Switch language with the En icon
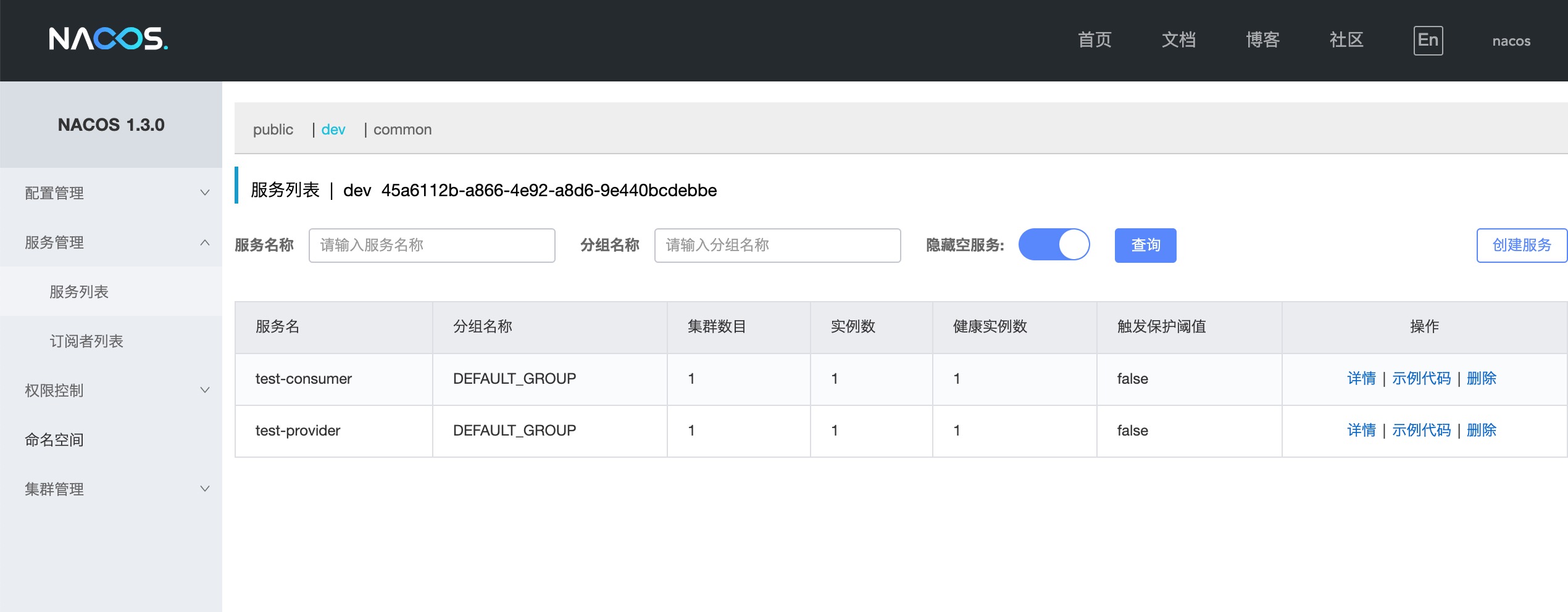Viewport: 1568px width, 612px height. 1428,41
